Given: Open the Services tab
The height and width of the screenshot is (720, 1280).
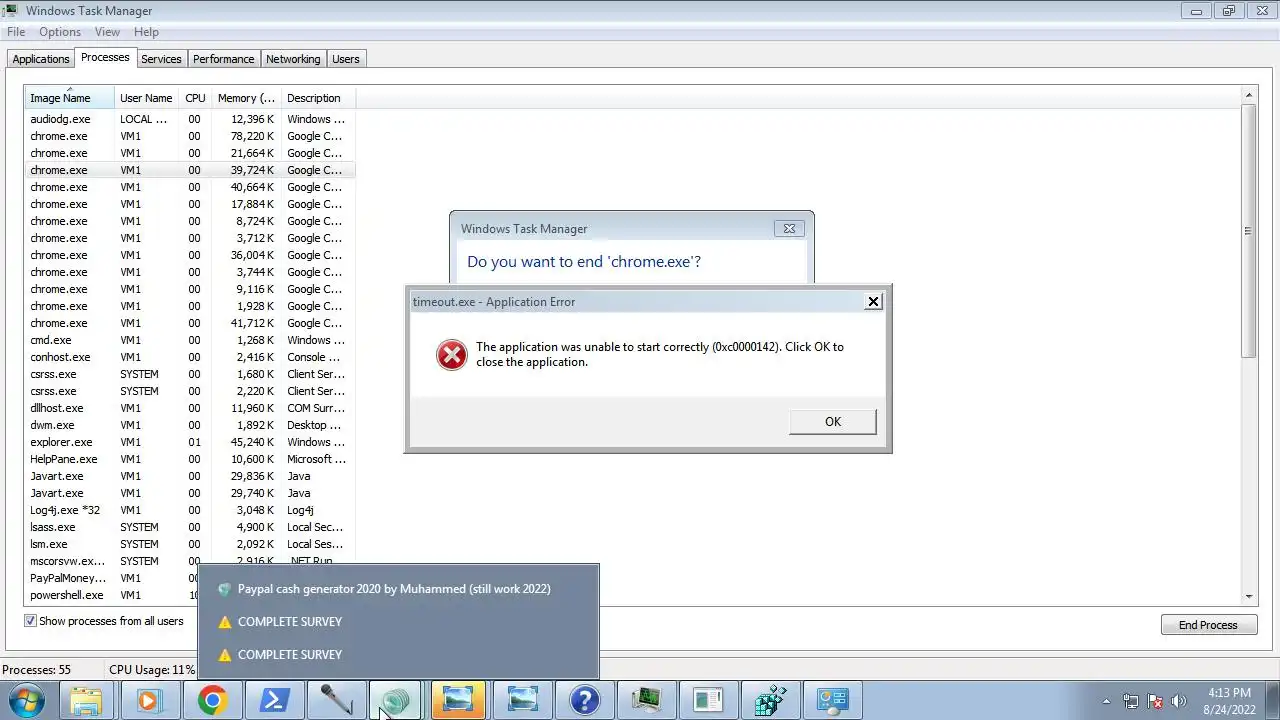Looking at the screenshot, I should [161, 59].
